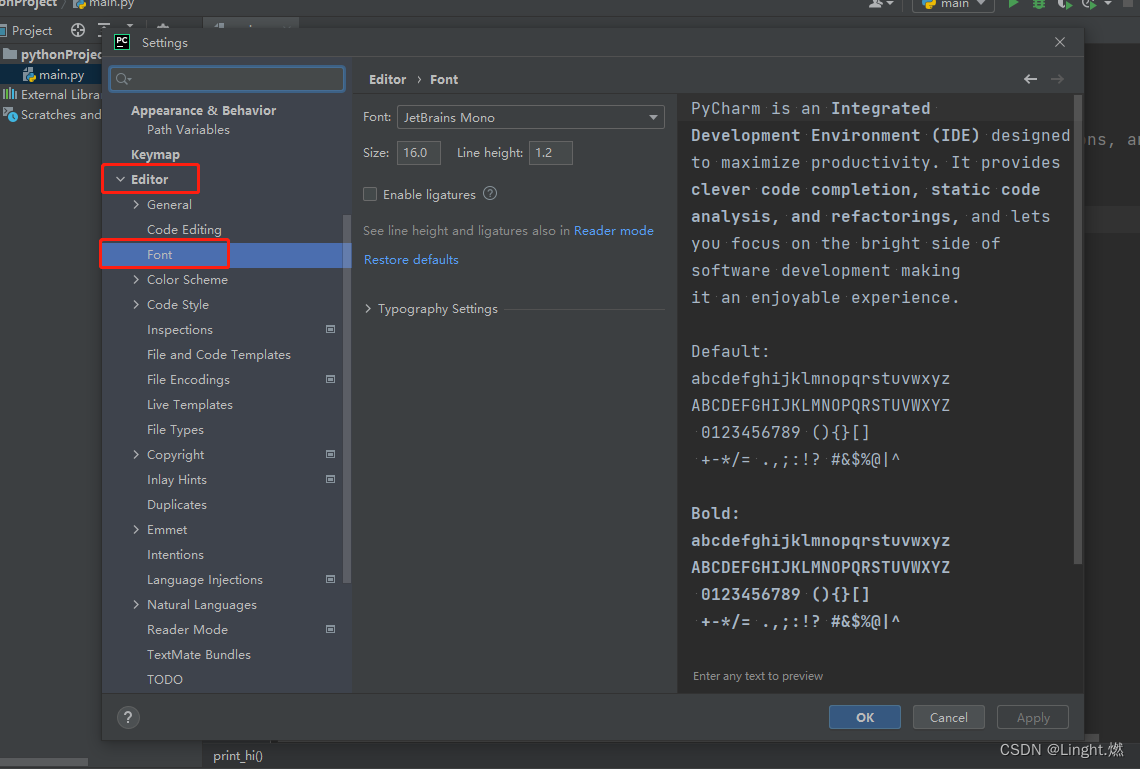Click Run with Coverage icon in toolbar
This screenshot has height=769, width=1140.
(1064, 4)
